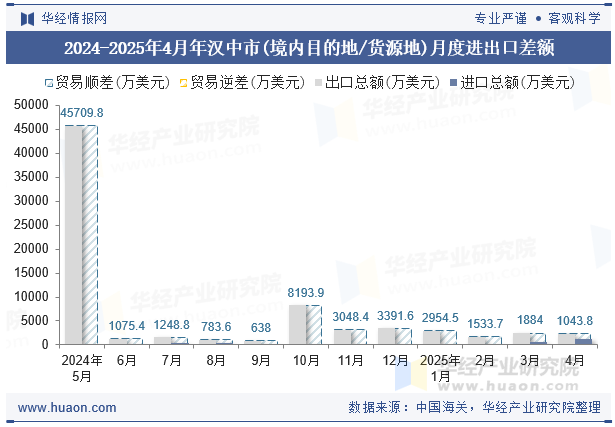
Task: Click the 数据来源 source credit text
Action: tap(475, 407)
